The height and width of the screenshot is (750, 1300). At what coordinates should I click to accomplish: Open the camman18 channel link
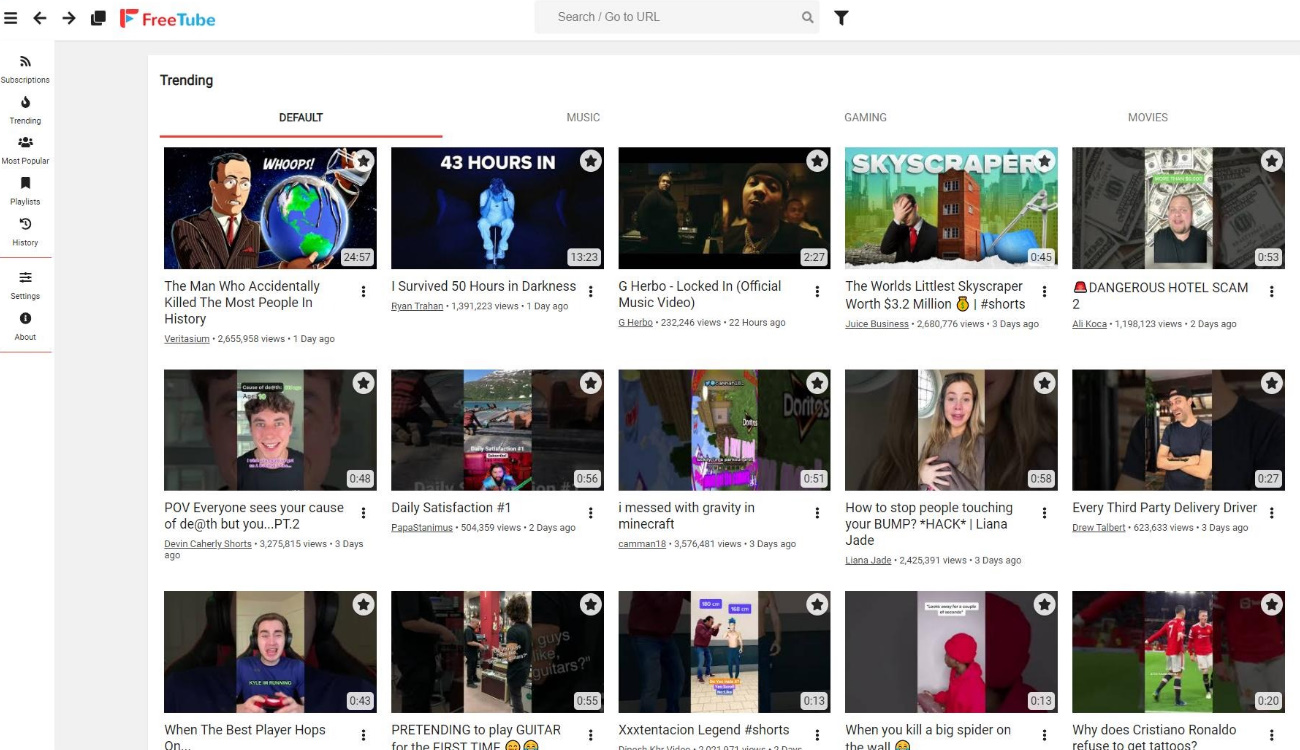point(642,544)
